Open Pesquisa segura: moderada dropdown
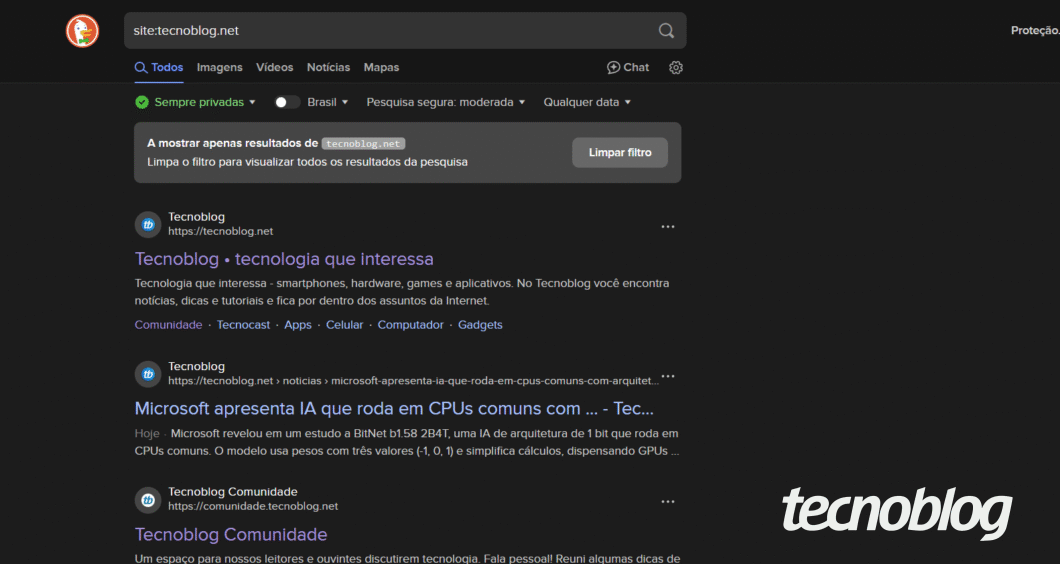This screenshot has width=1060, height=564. coord(445,102)
